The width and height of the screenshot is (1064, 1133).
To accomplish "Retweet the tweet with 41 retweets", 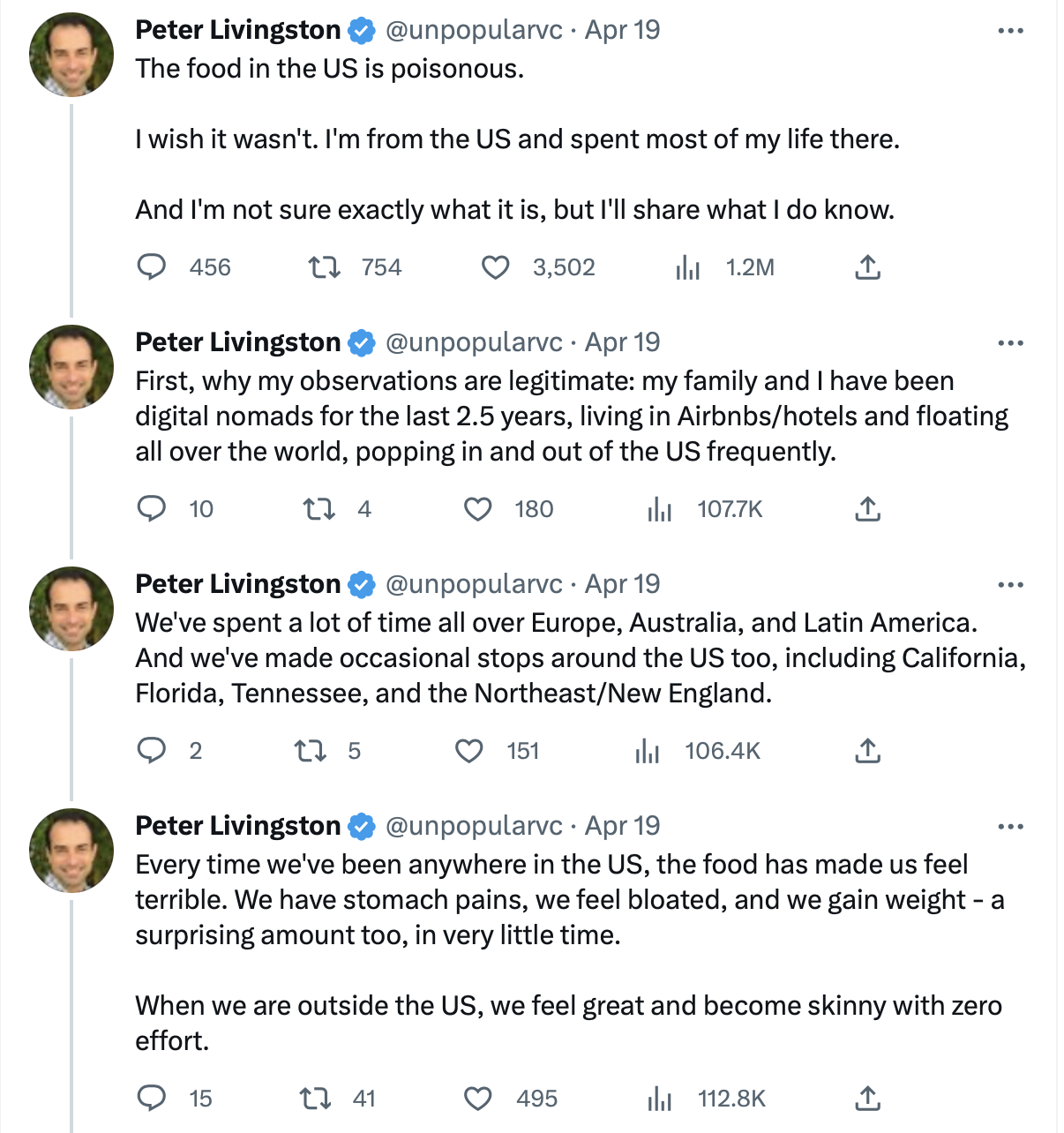I will point(315,1098).
